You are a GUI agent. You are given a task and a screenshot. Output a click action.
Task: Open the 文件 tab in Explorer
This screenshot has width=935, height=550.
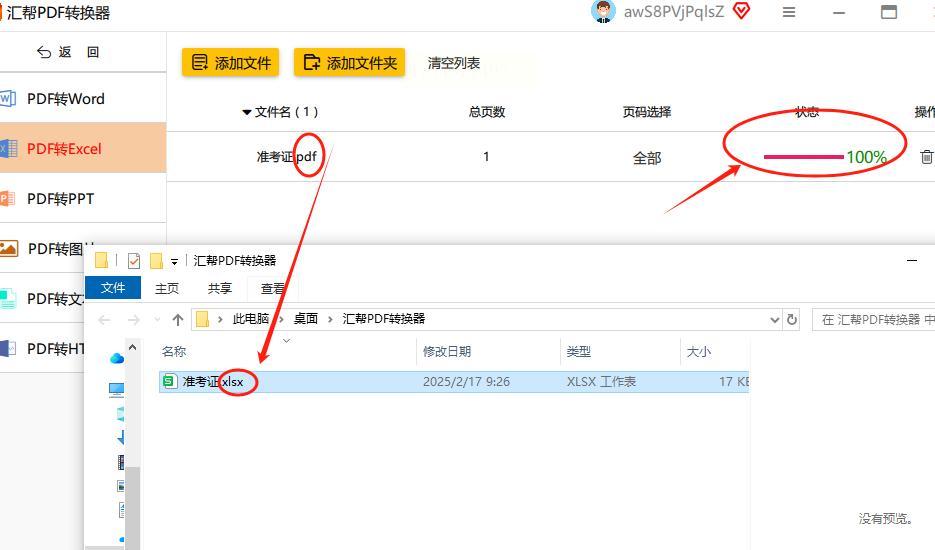pyautogui.click(x=113, y=288)
